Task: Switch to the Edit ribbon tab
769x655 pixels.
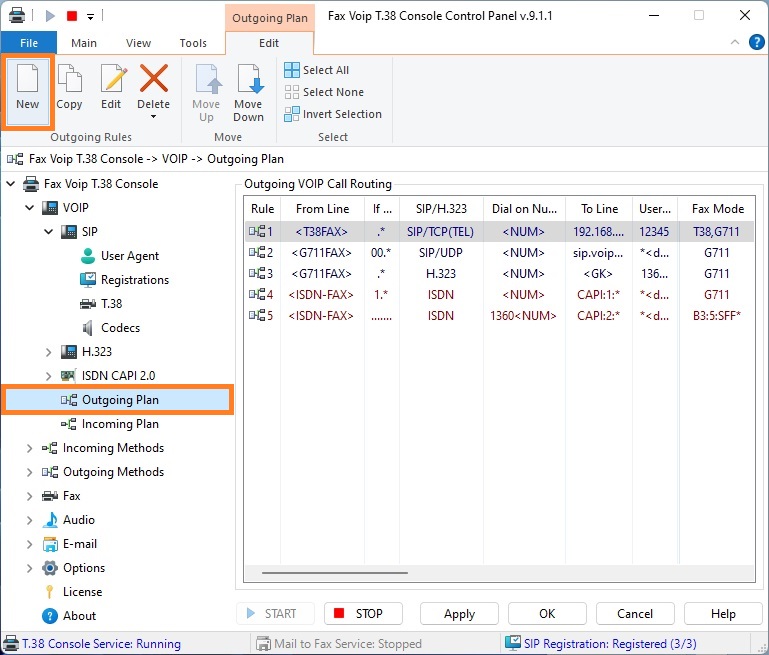Action: 269,43
